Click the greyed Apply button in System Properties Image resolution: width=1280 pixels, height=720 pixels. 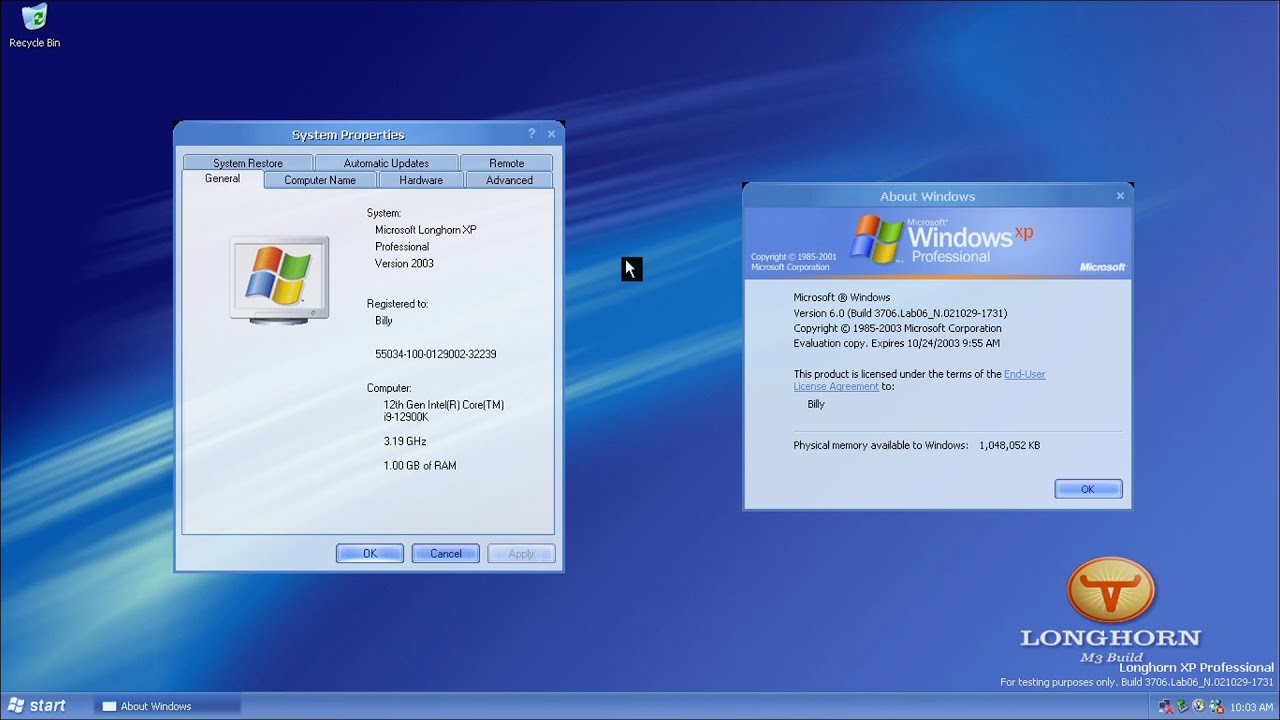[521, 554]
